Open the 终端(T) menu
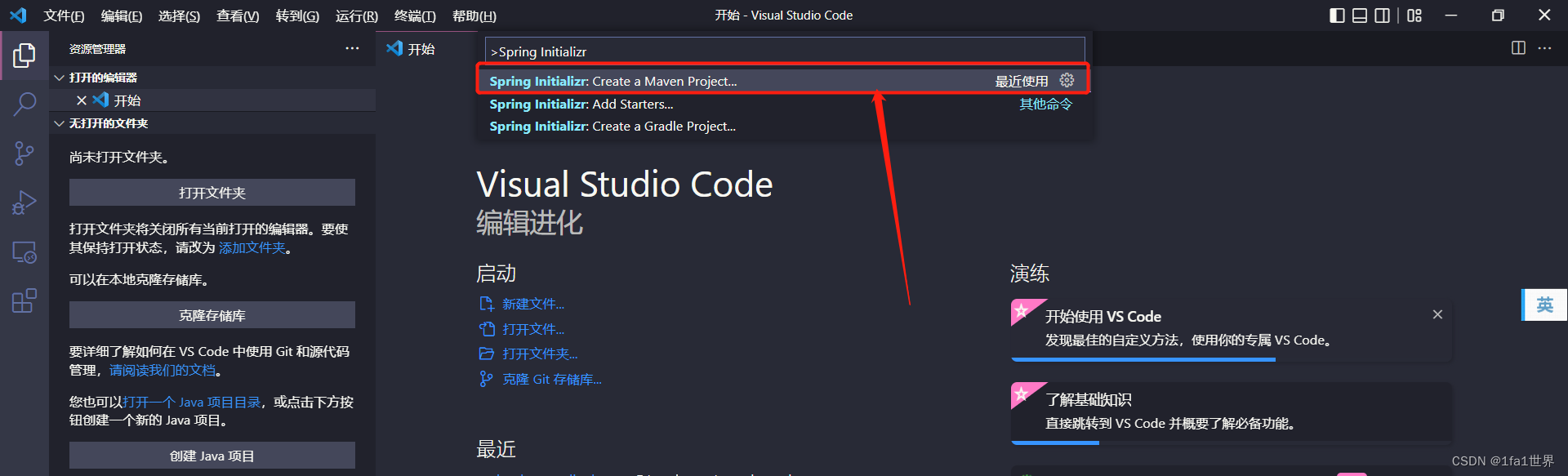The height and width of the screenshot is (476, 1568). 415,16
